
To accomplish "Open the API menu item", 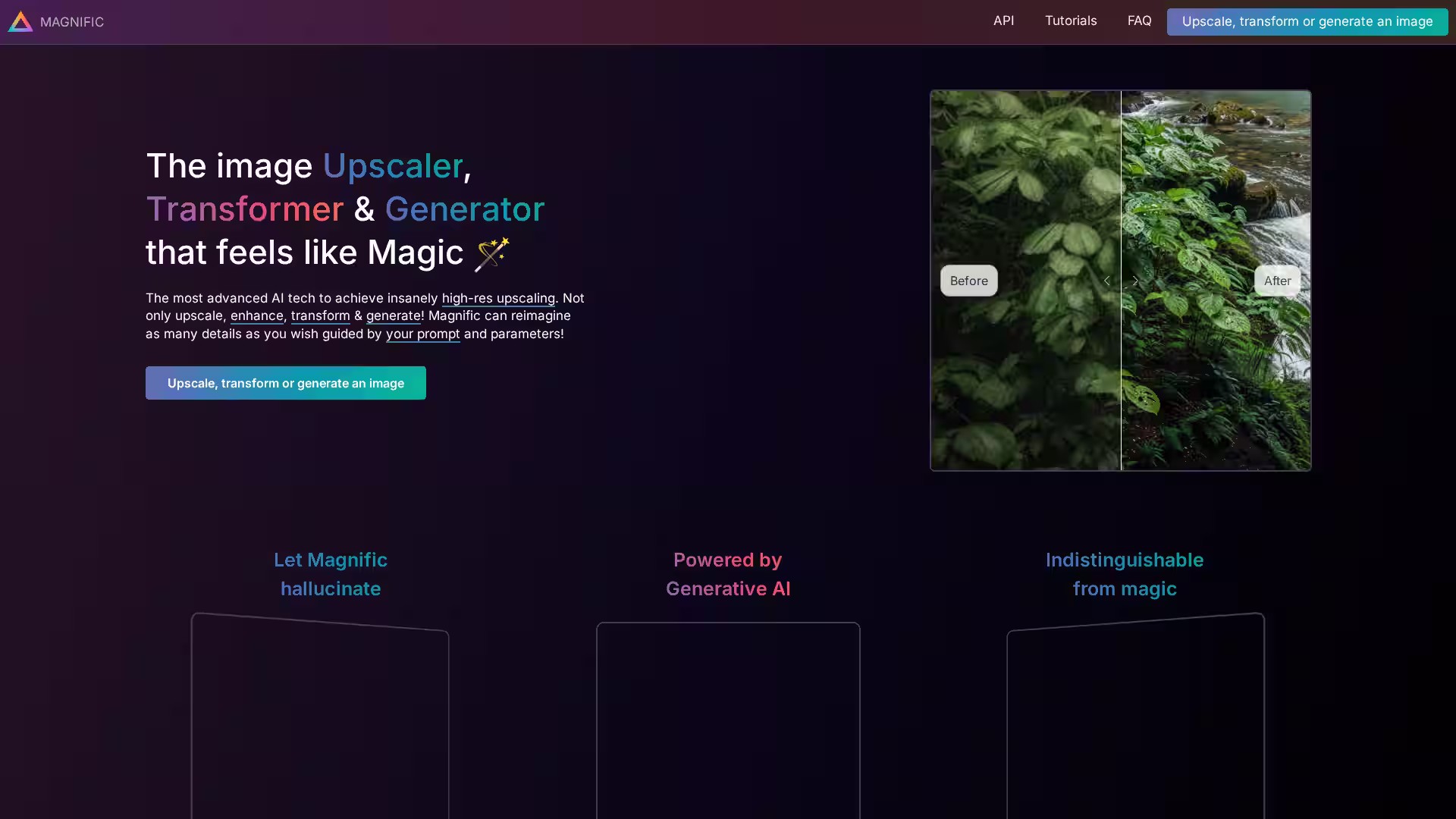I will click(1003, 21).
